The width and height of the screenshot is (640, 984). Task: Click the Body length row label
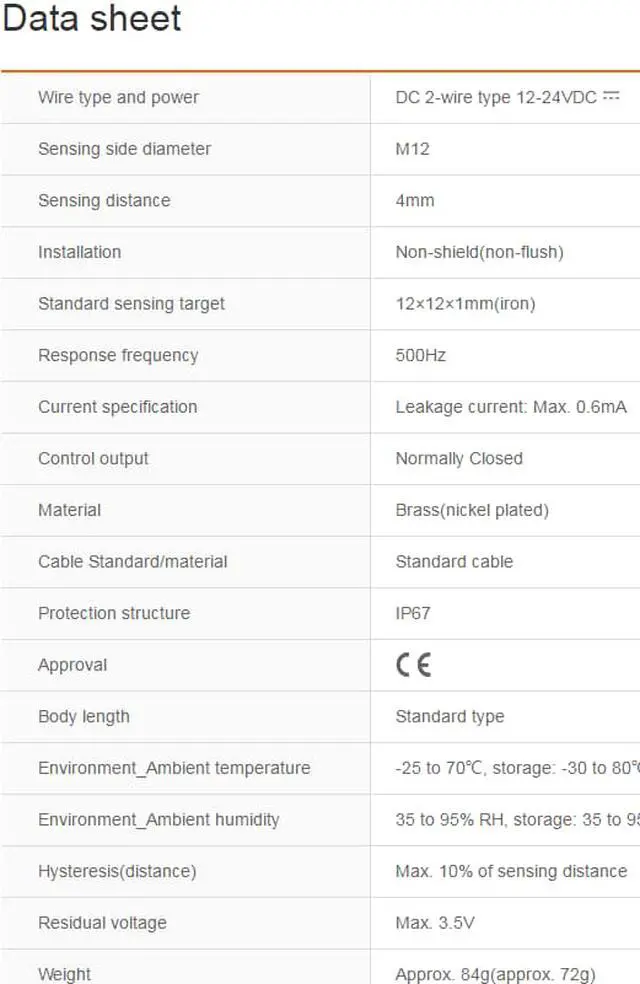pos(84,717)
